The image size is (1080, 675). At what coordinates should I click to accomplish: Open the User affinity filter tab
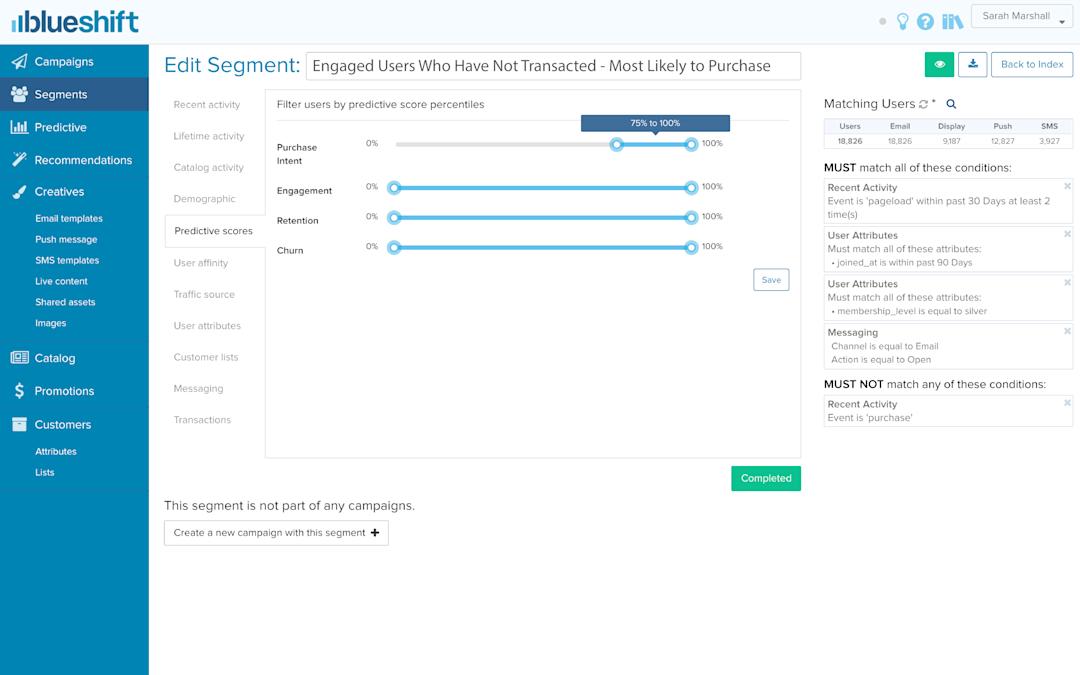click(200, 262)
